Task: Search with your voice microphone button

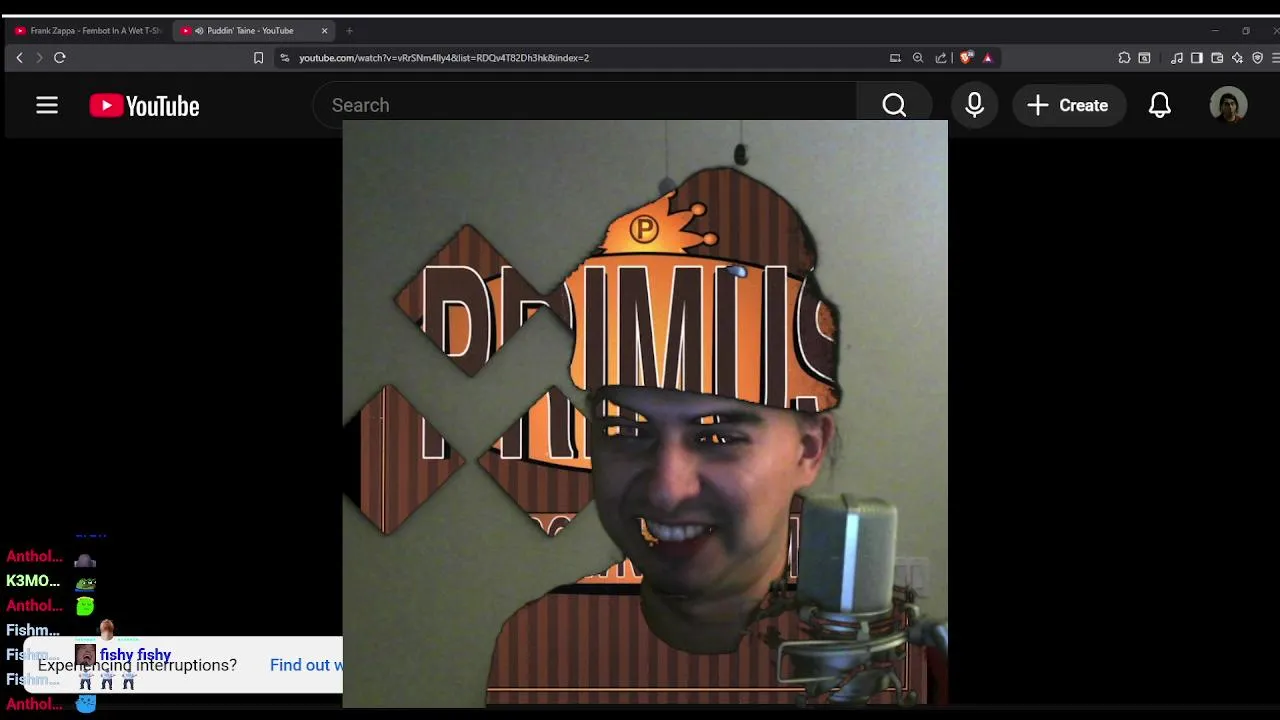Action: coord(975,105)
